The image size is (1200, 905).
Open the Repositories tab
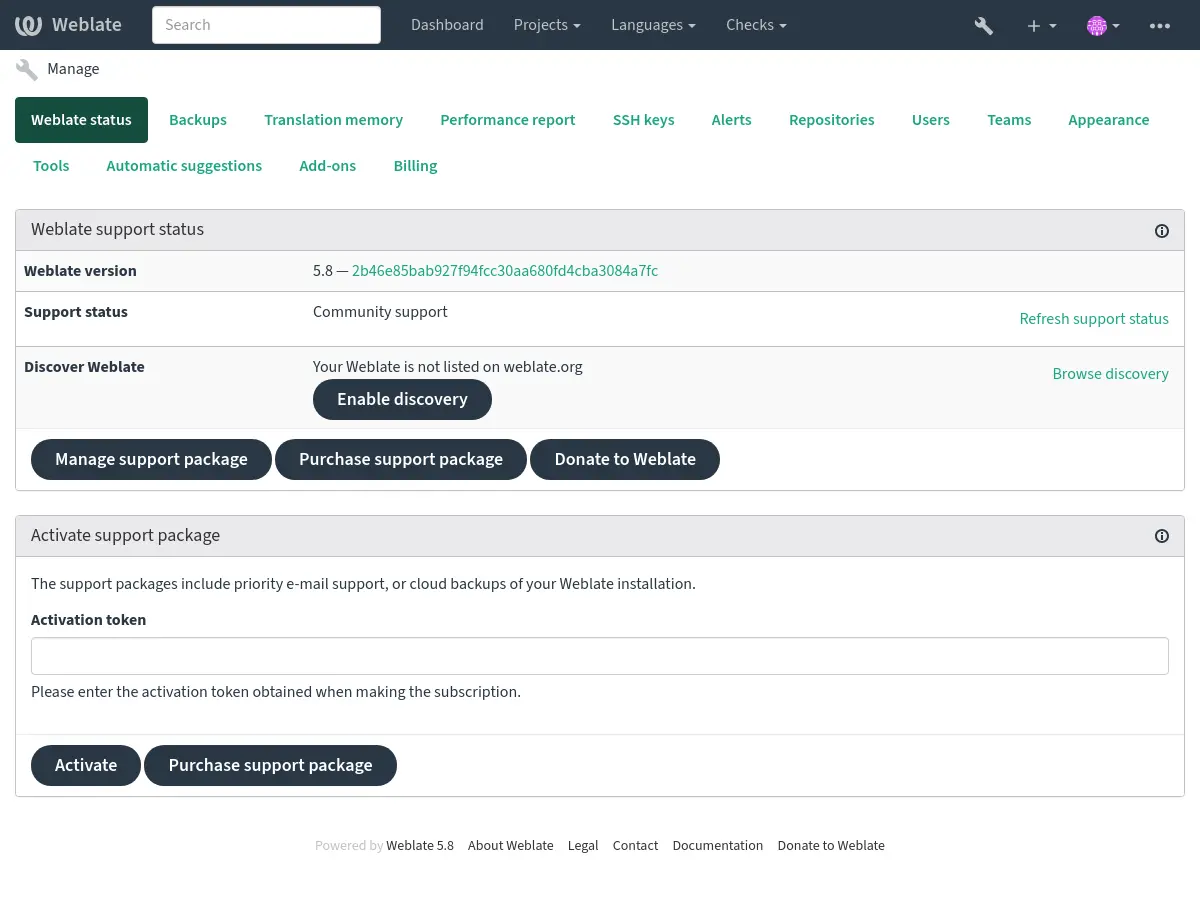tap(831, 120)
